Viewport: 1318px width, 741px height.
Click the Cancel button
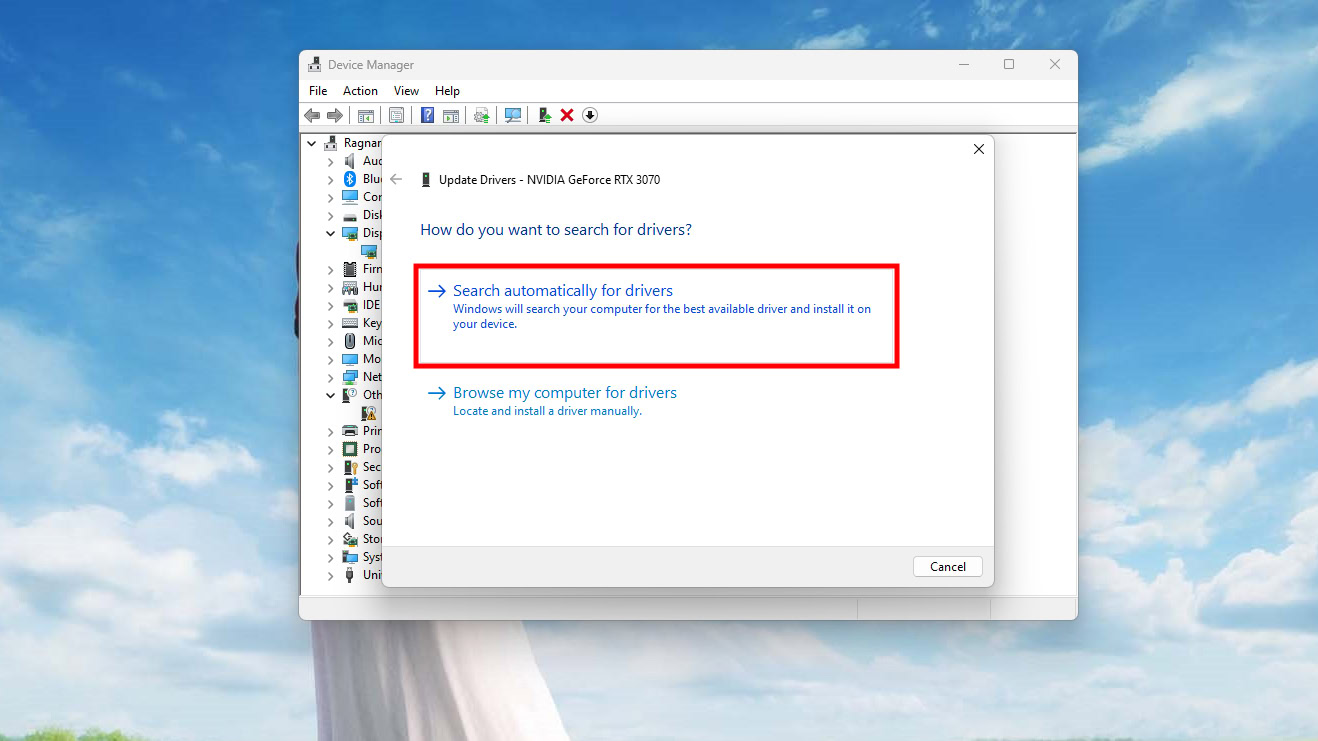(947, 567)
